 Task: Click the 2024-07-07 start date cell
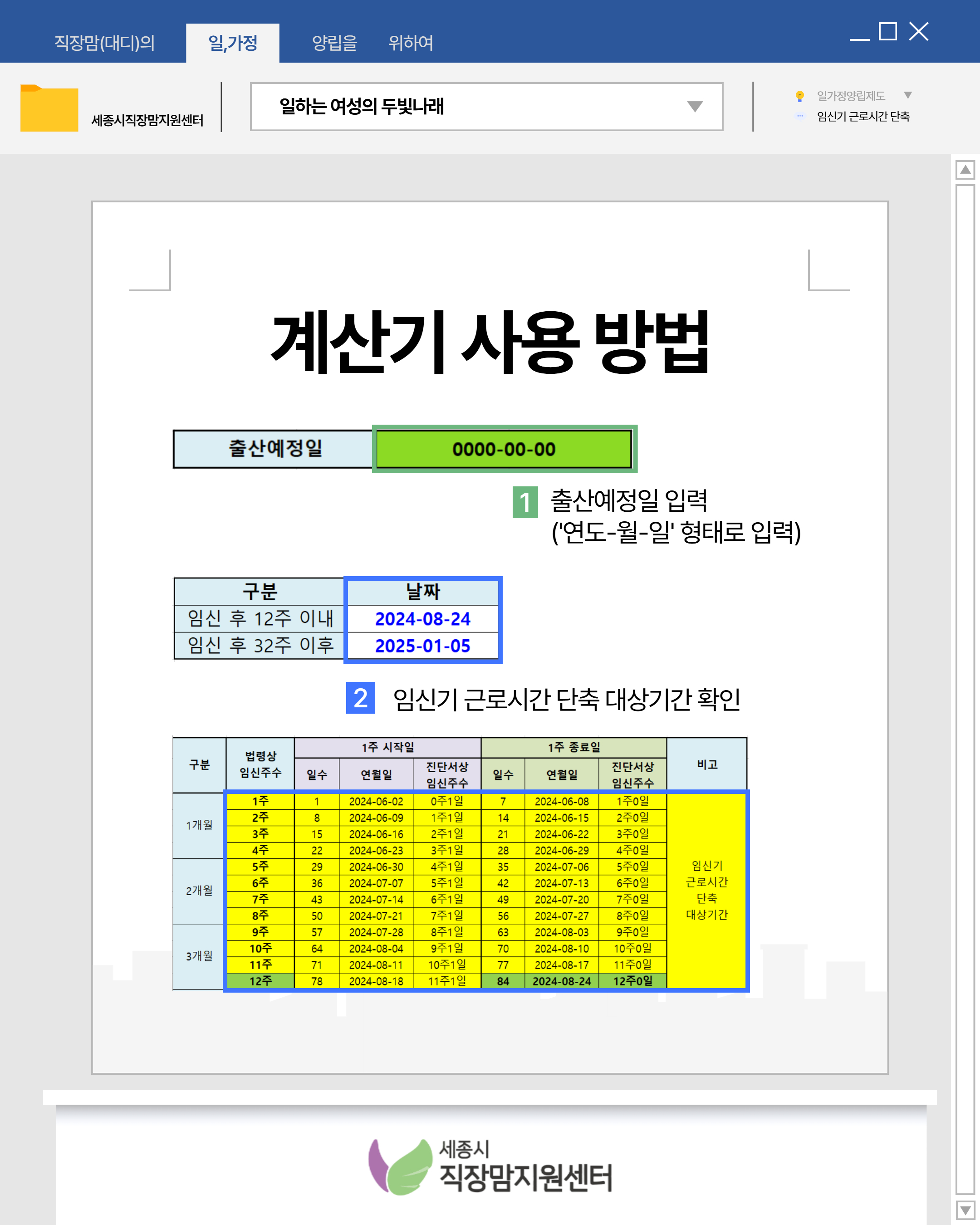(x=376, y=883)
